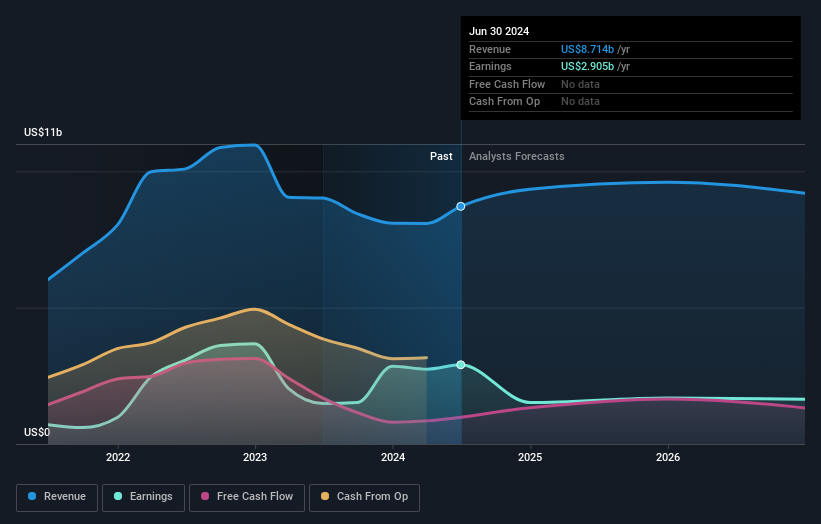Screen dimensions: 821x524
Task: Click the US$11b y-axis label
Action: (x=43, y=132)
